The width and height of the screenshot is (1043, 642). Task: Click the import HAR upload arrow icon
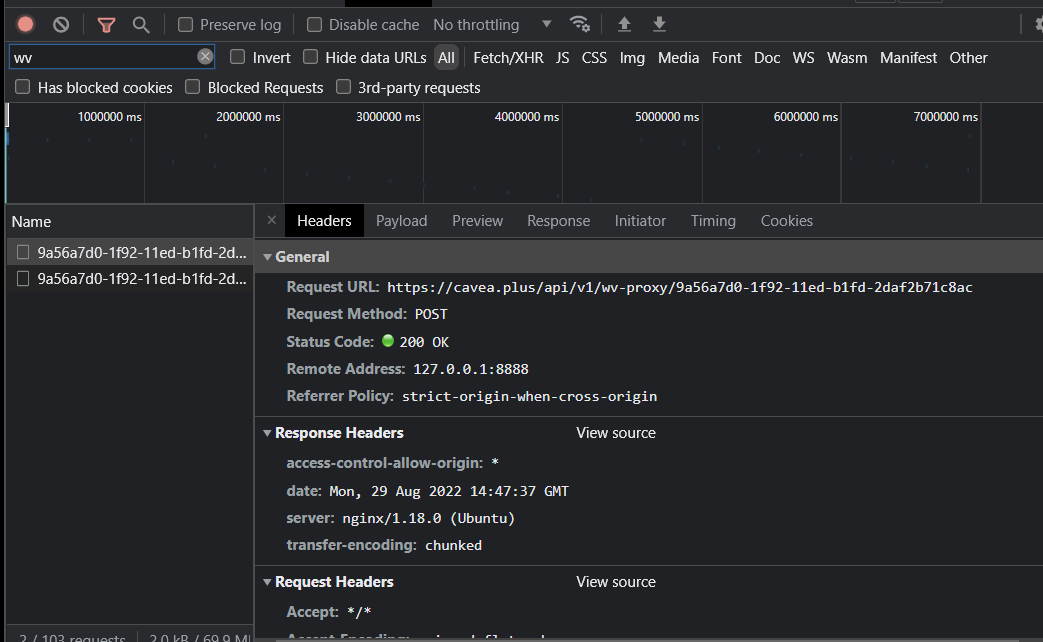tap(625, 24)
